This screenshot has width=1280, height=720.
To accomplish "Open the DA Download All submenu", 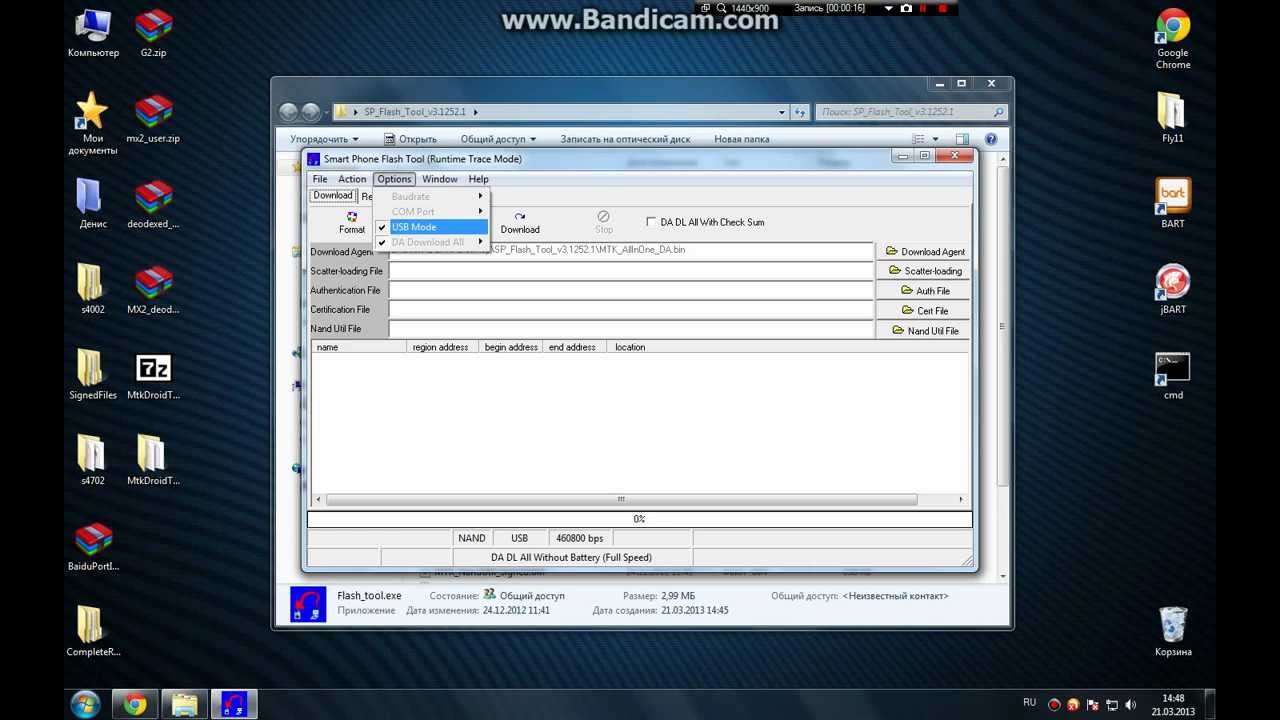I will (432, 242).
